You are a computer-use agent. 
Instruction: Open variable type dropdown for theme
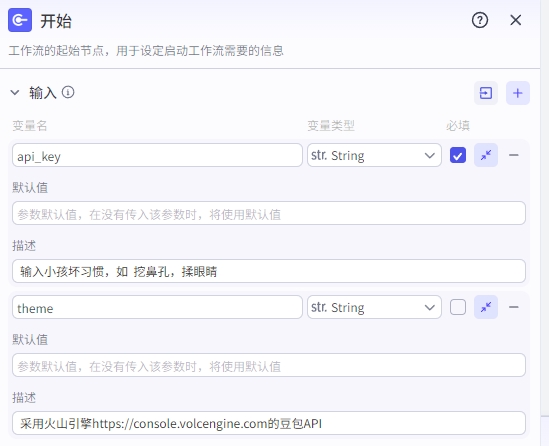pos(374,307)
